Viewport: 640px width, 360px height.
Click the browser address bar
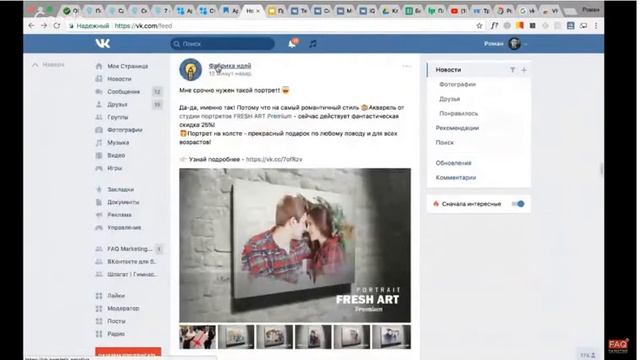pos(269,26)
